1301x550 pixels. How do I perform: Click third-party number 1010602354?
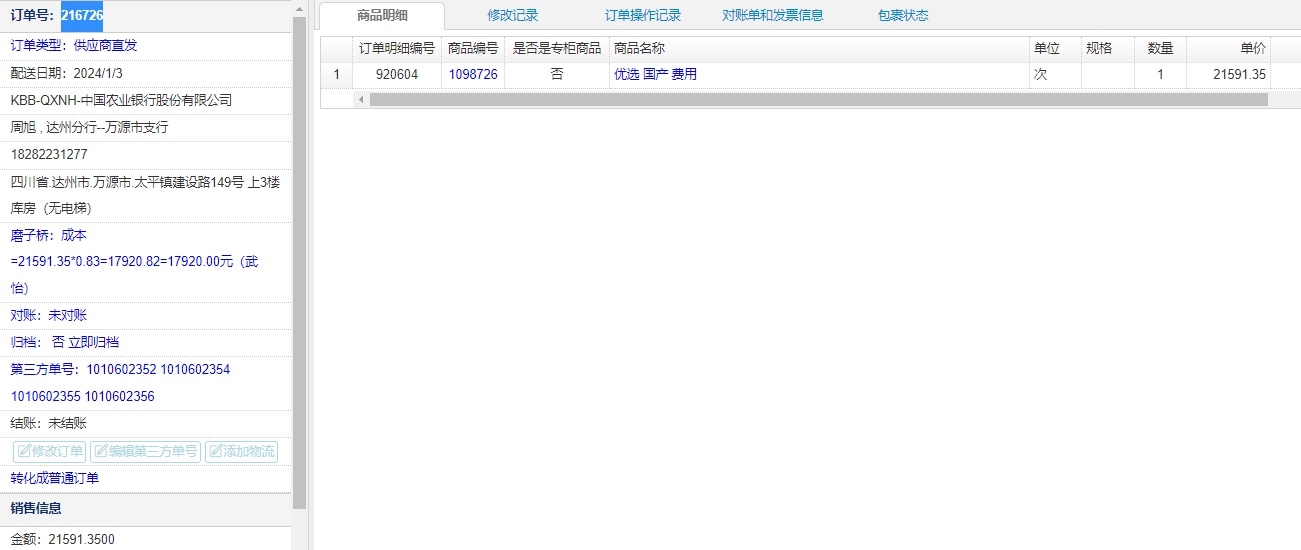(x=195, y=370)
